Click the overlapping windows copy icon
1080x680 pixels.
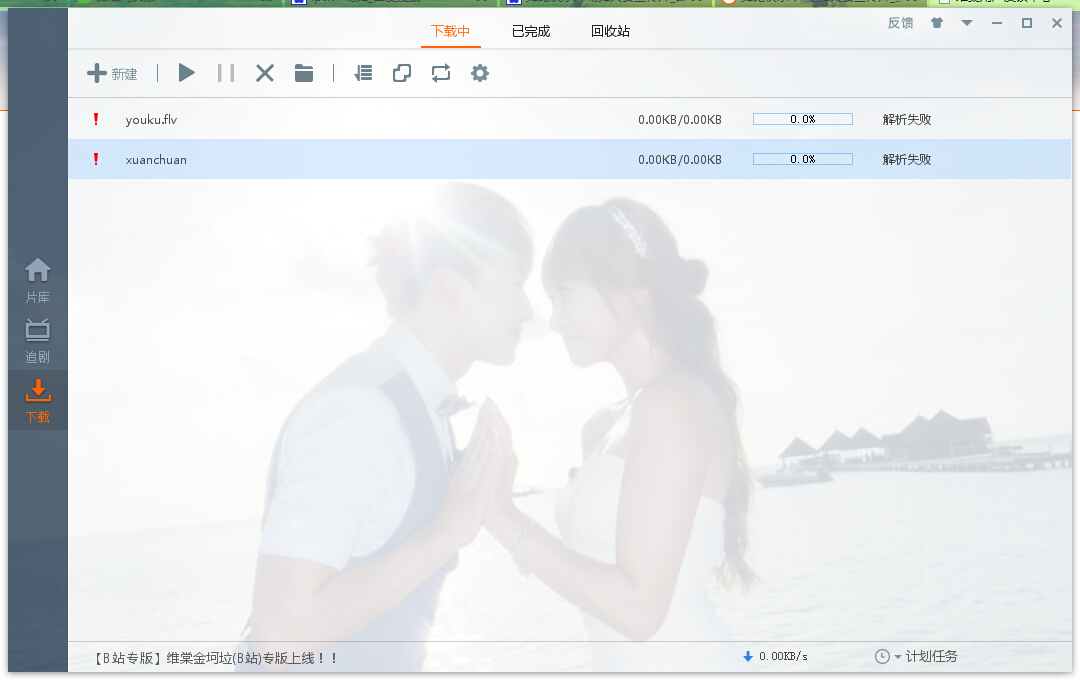tap(402, 73)
